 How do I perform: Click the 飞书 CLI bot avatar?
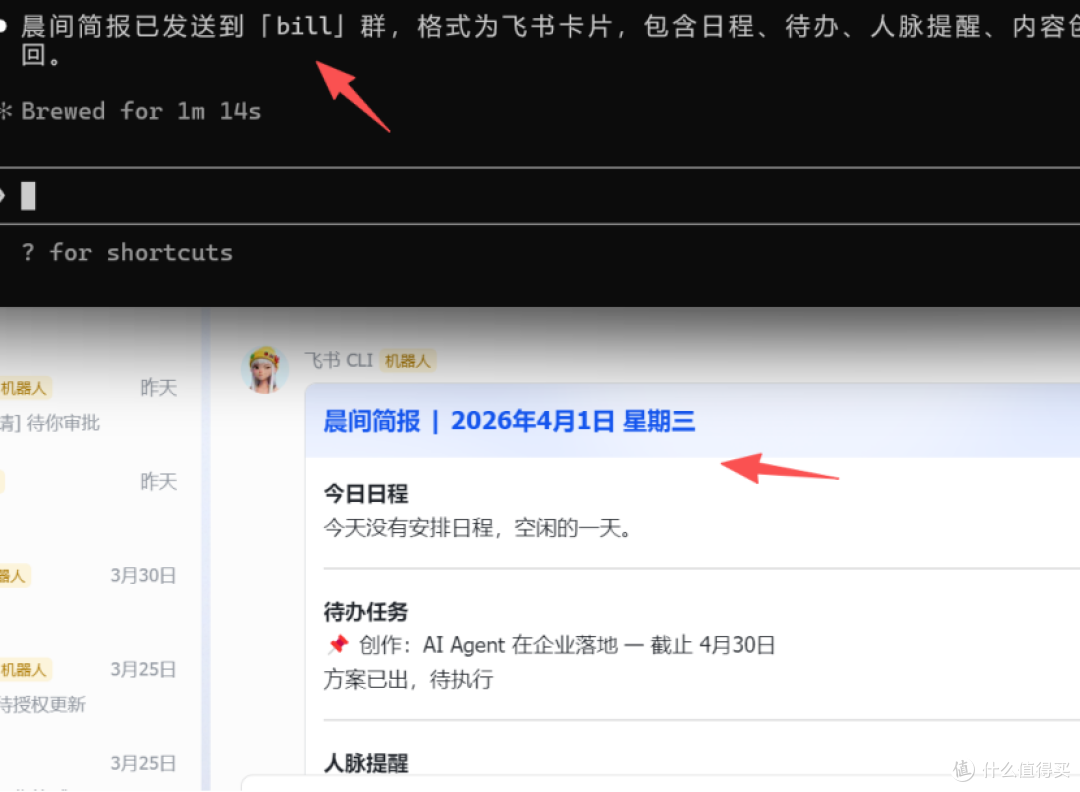pos(264,370)
